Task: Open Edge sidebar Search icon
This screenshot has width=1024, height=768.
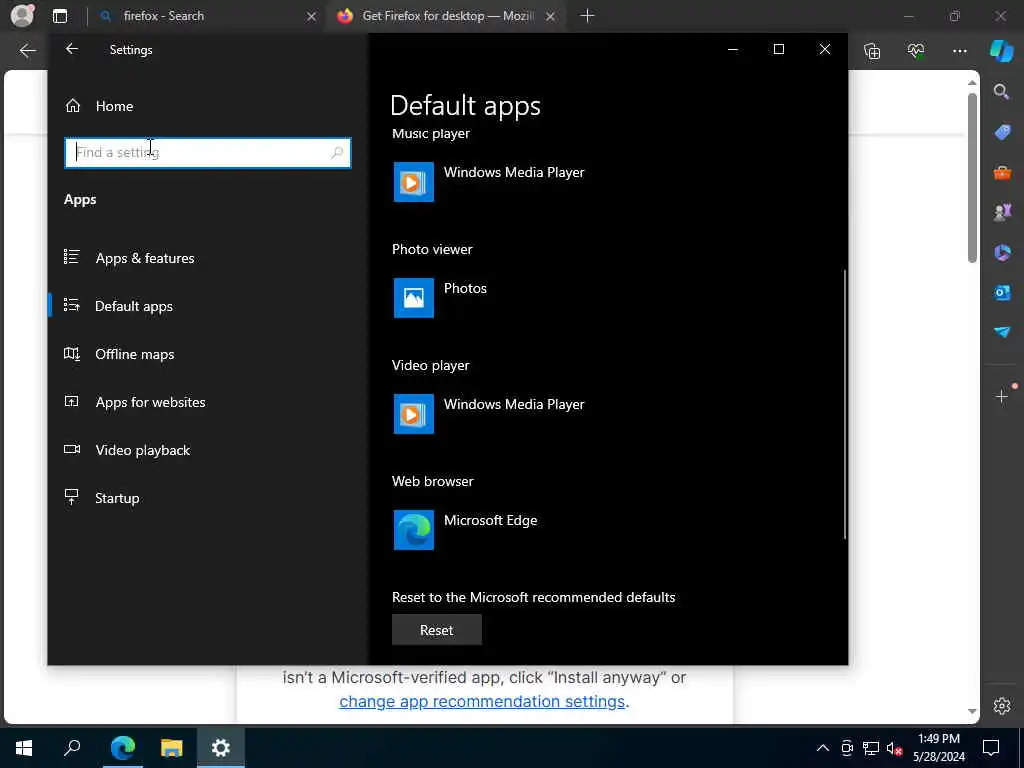Action: [x=1002, y=92]
